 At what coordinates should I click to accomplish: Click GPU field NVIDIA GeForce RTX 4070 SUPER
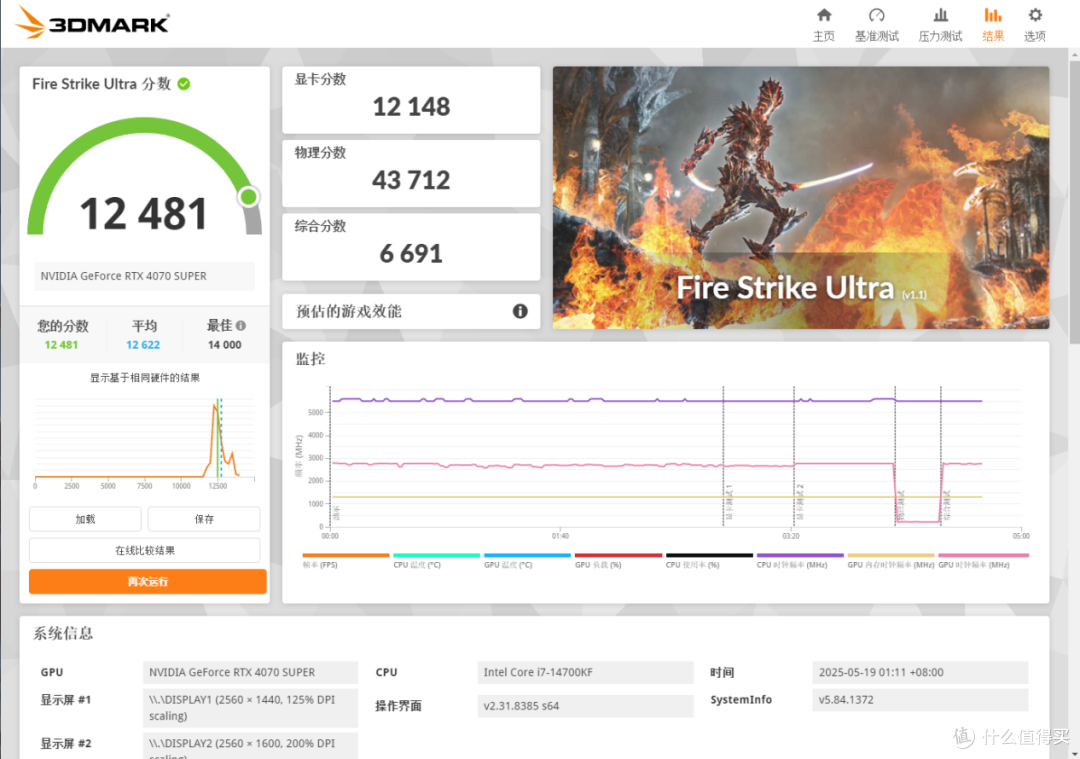pos(250,672)
